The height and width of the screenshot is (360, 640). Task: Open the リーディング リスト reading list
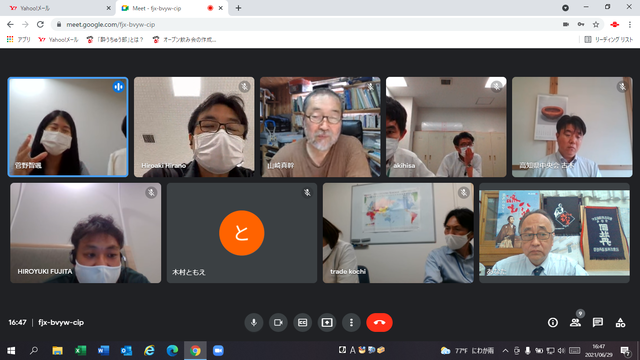[x=609, y=40]
